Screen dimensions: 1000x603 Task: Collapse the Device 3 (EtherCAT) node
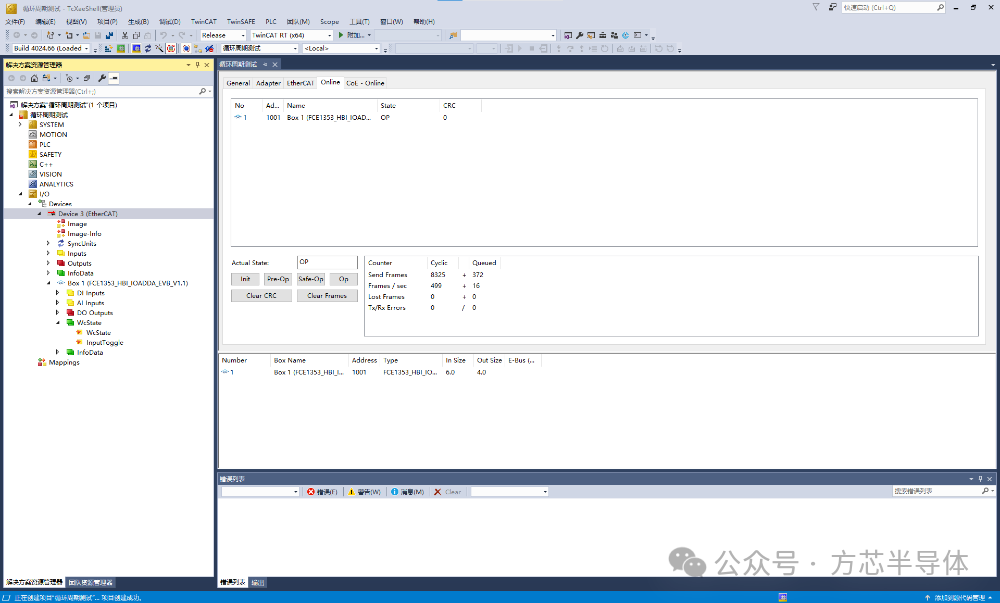tap(40, 214)
